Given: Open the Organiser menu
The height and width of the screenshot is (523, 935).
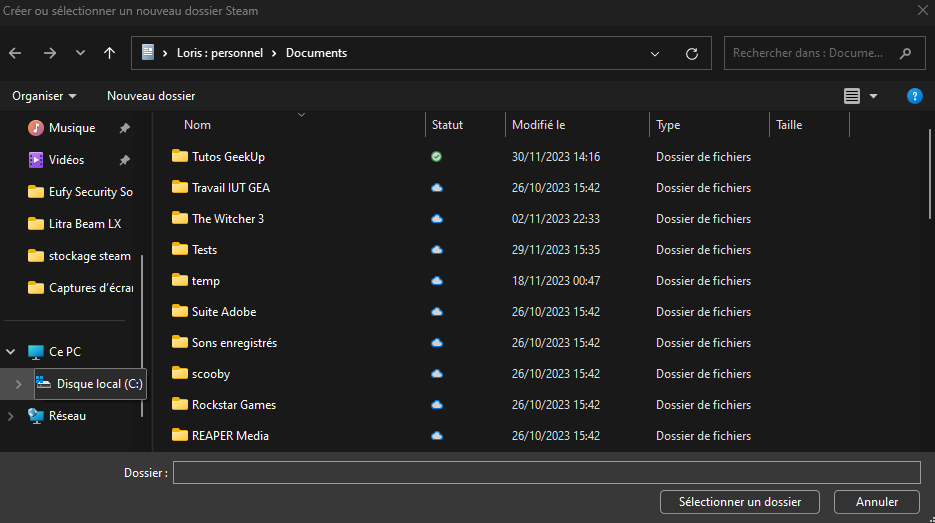Looking at the screenshot, I should [x=44, y=96].
